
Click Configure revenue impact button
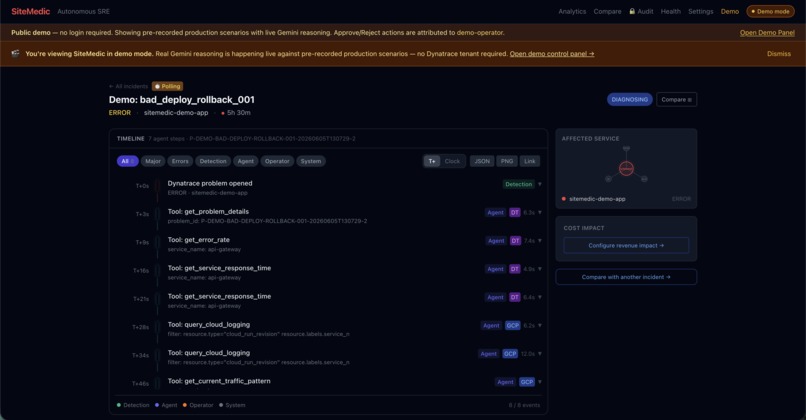click(626, 245)
